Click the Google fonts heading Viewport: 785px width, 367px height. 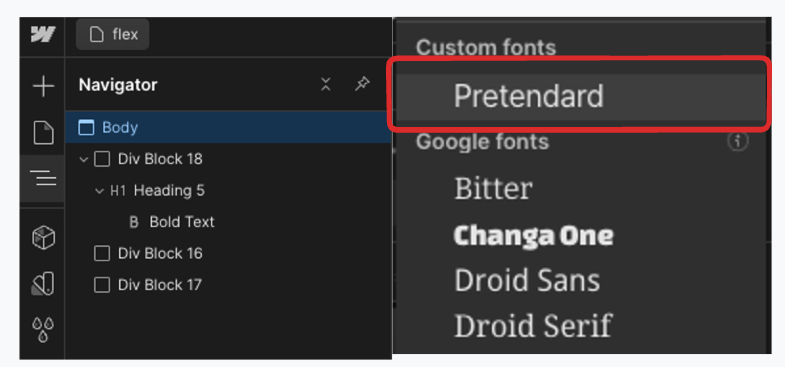point(482,142)
